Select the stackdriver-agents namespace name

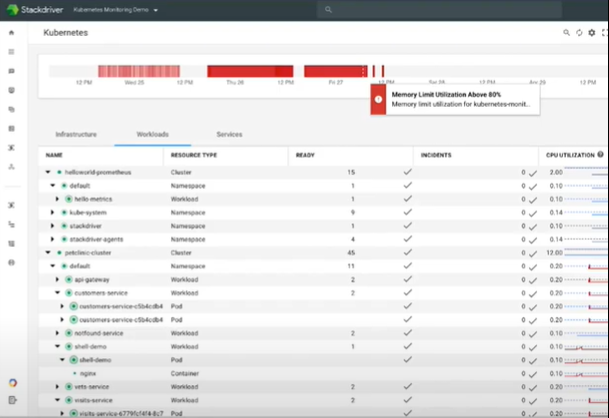96,239
